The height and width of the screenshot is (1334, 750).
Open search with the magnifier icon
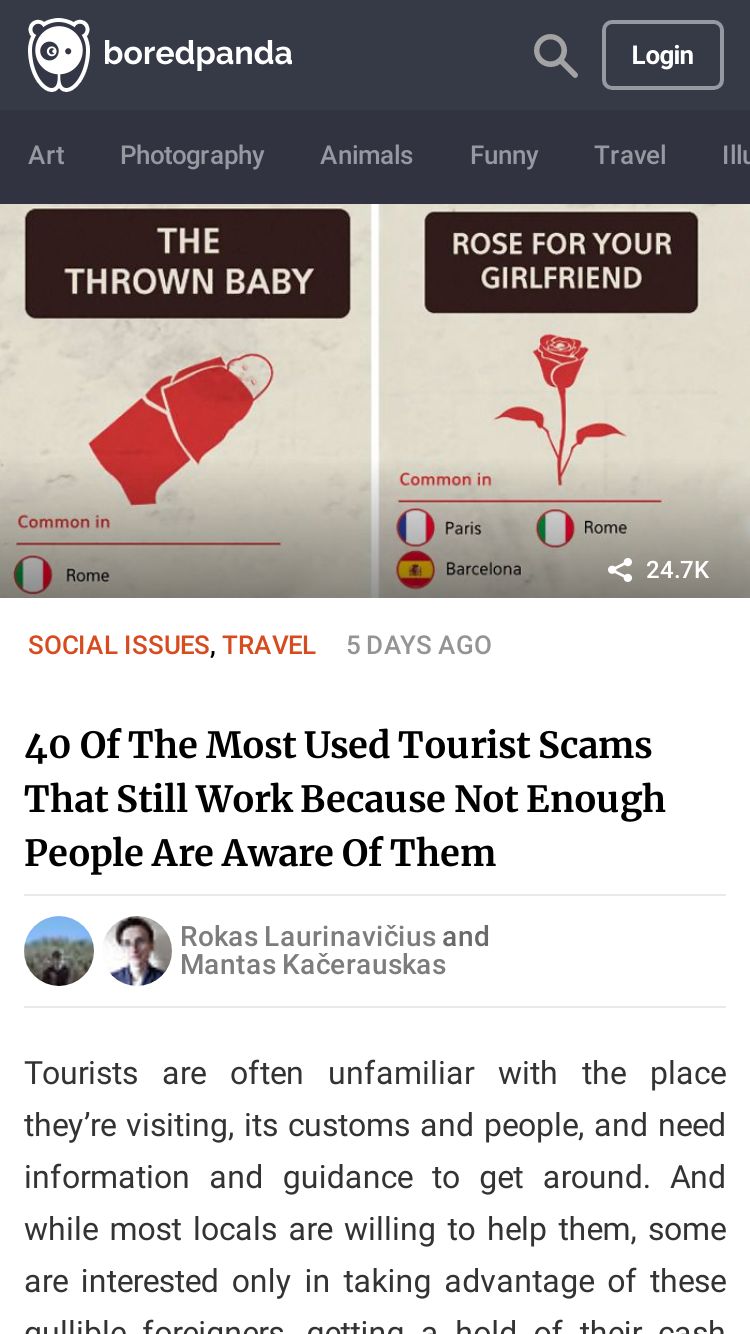(555, 55)
